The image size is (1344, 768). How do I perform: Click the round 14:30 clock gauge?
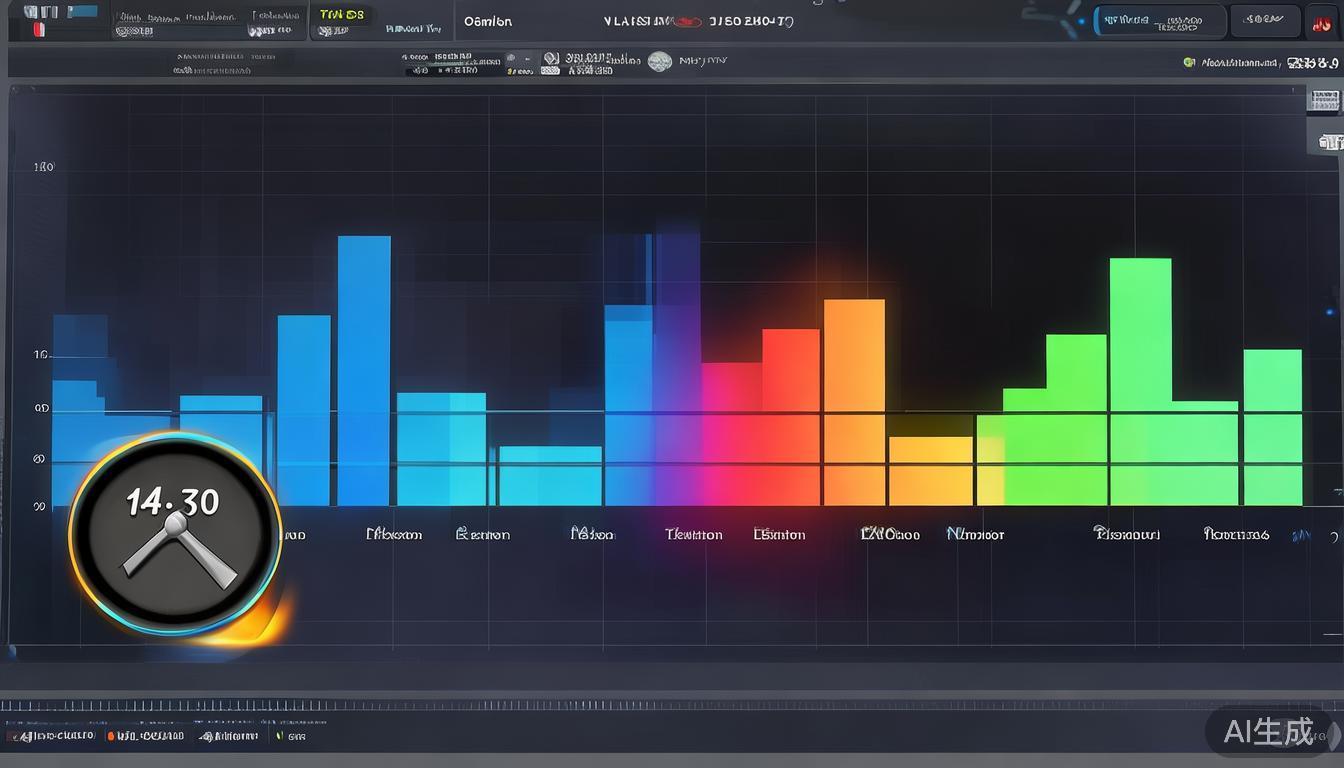175,534
